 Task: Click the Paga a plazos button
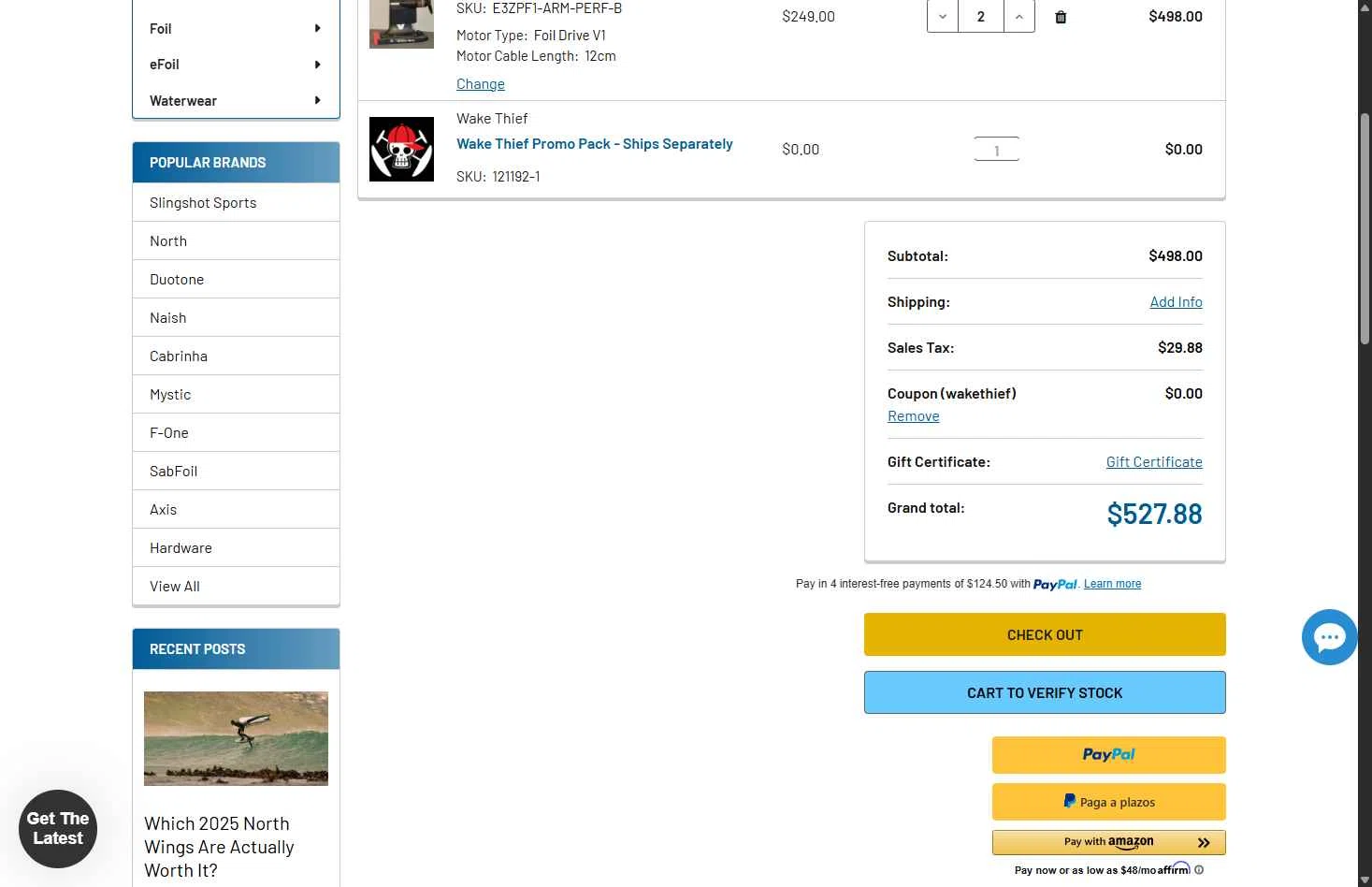(x=1108, y=802)
